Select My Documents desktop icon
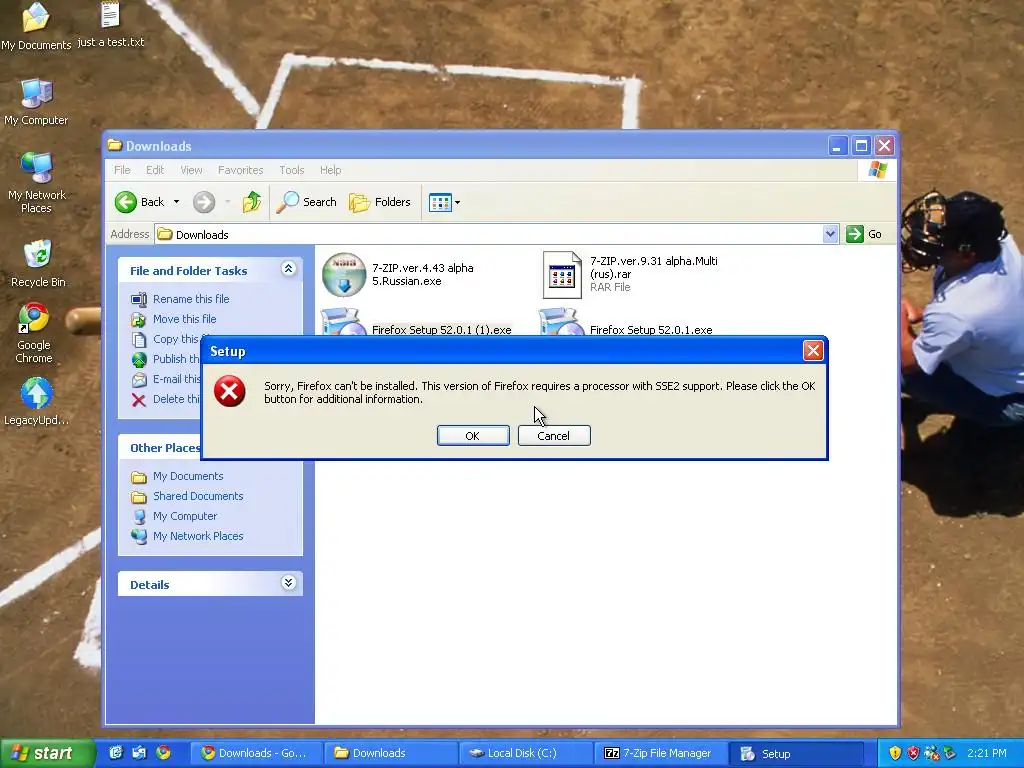The width and height of the screenshot is (1024, 768). (x=36, y=26)
